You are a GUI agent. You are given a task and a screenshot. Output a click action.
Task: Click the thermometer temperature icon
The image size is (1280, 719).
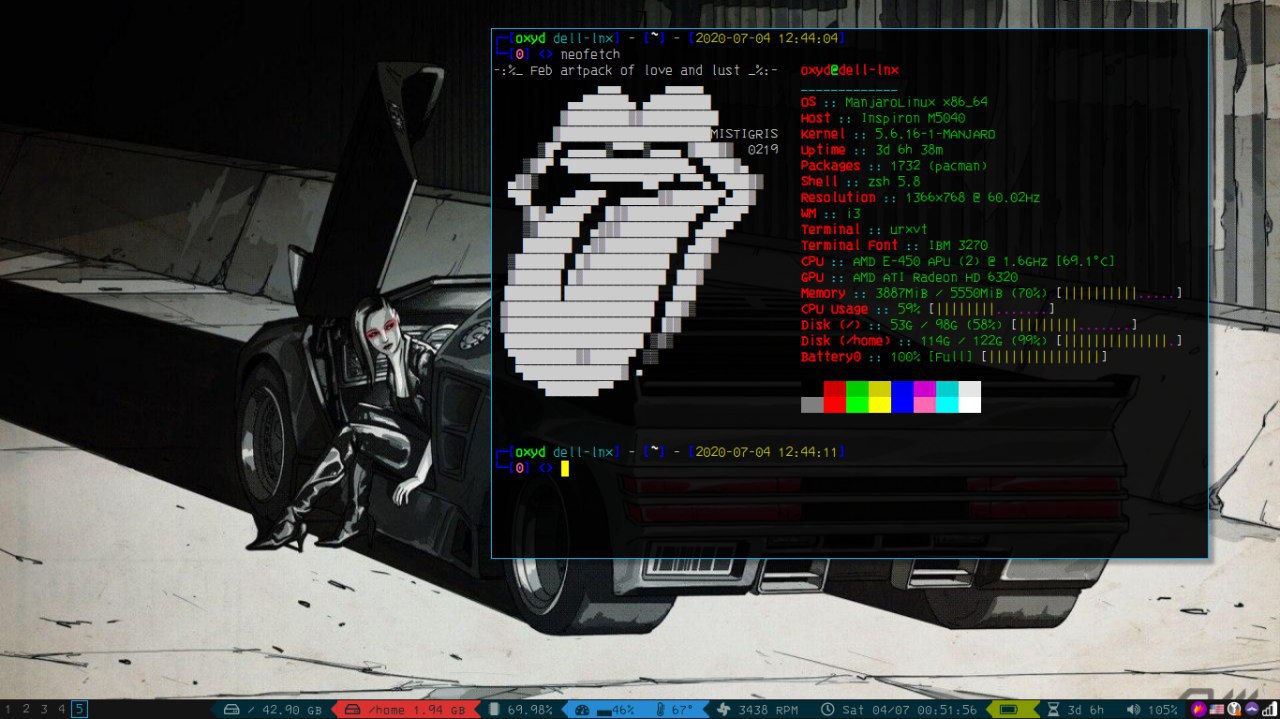(x=660, y=709)
